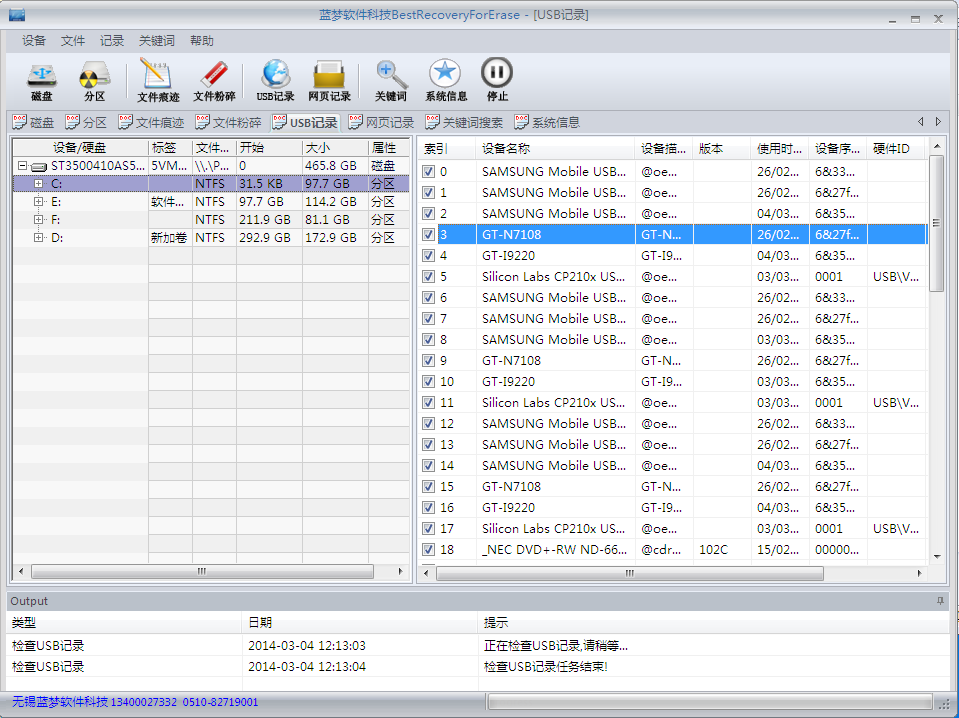959x718 pixels.
Task: Open the 文件 menu
Action: pyautogui.click(x=73, y=41)
